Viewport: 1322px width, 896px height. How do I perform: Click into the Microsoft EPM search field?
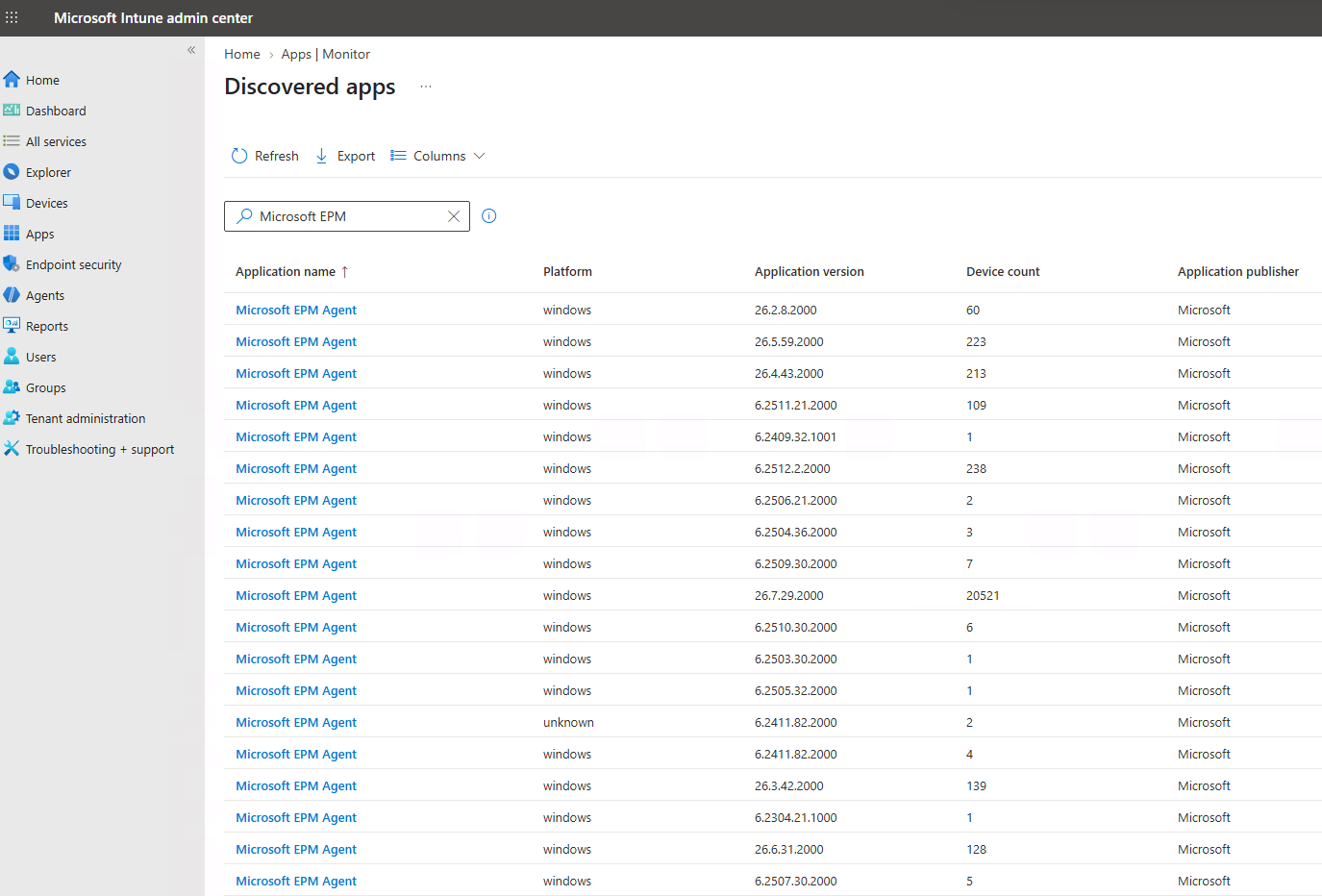[347, 216]
